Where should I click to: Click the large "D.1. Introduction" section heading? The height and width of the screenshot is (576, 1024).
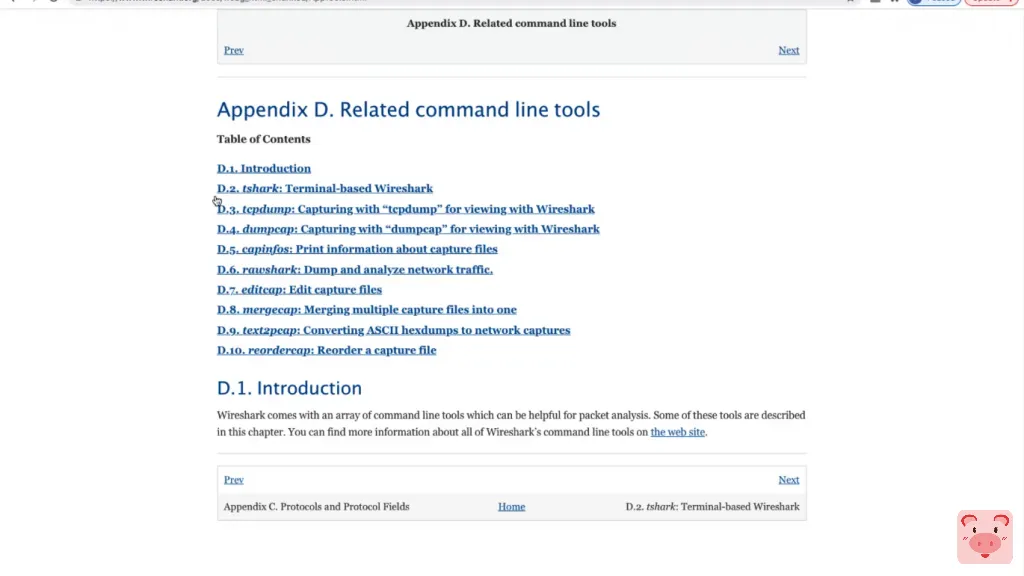(289, 388)
